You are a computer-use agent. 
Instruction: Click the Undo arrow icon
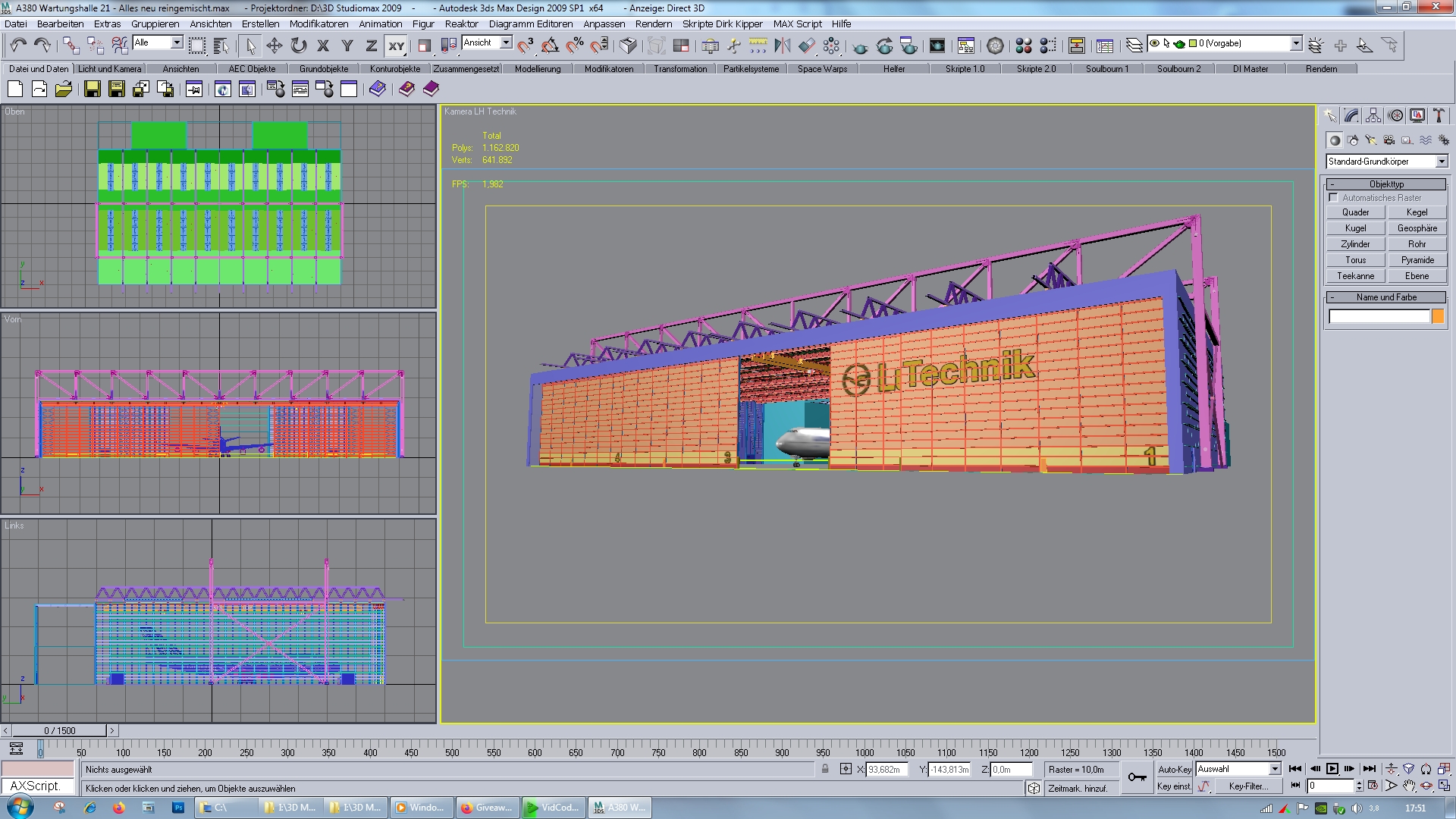(18, 45)
